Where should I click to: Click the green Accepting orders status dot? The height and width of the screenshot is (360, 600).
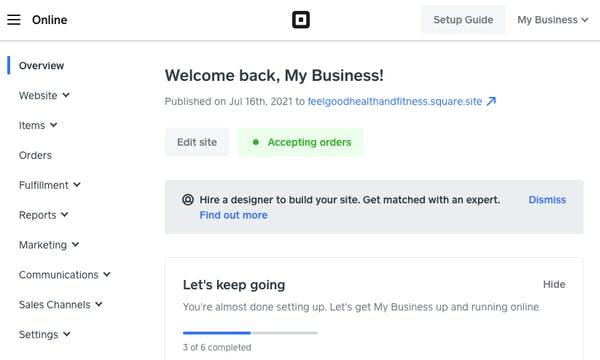(256, 142)
